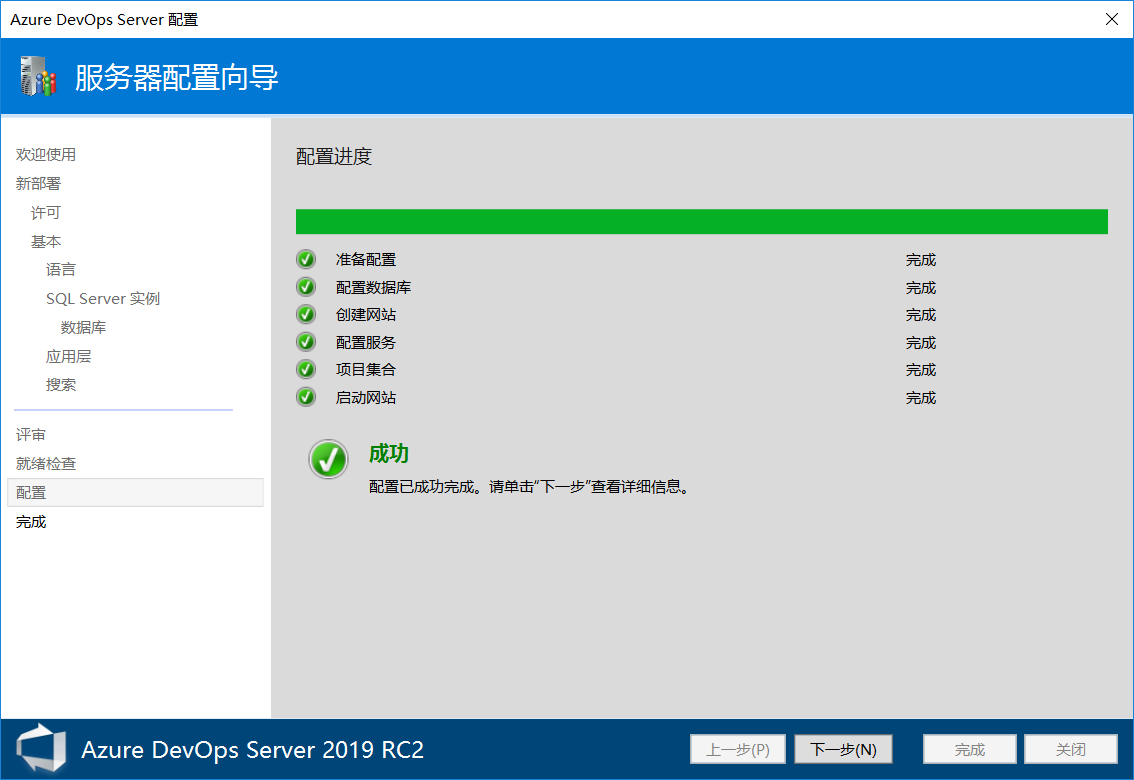The width and height of the screenshot is (1134, 780).
Task: Click the 下一步(N) button
Action: click(x=843, y=748)
